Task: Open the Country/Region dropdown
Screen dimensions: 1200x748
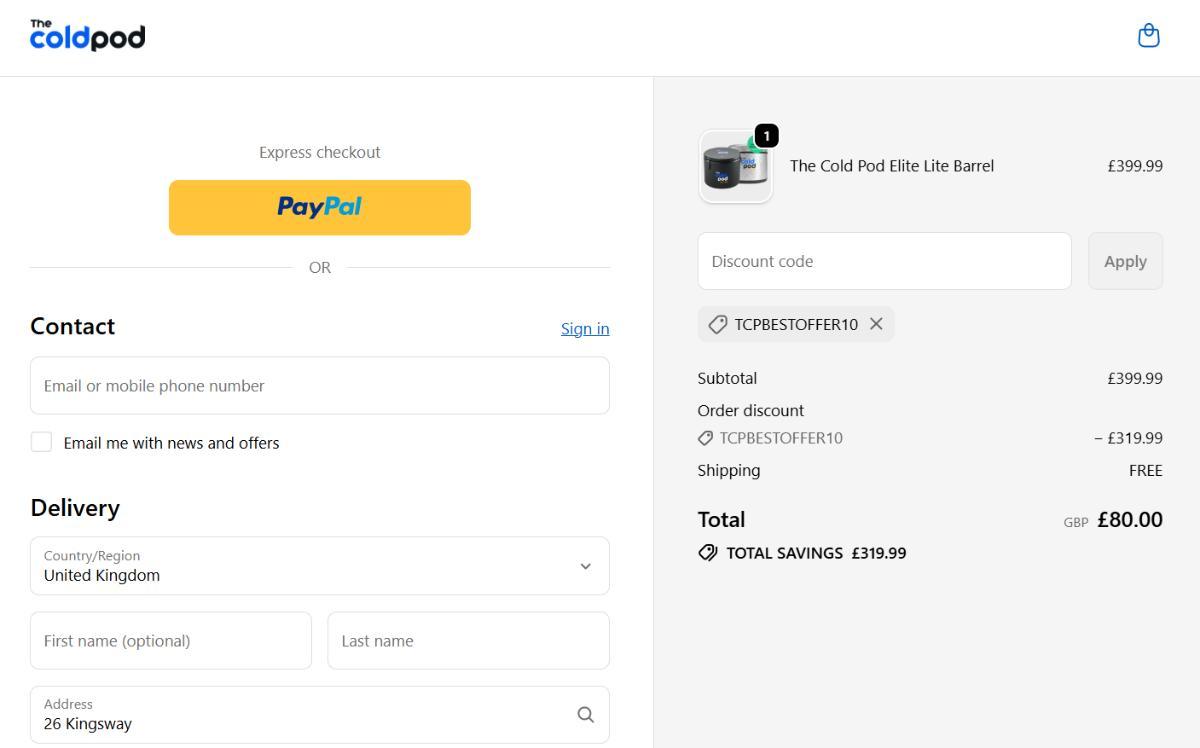Action: coord(320,566)
